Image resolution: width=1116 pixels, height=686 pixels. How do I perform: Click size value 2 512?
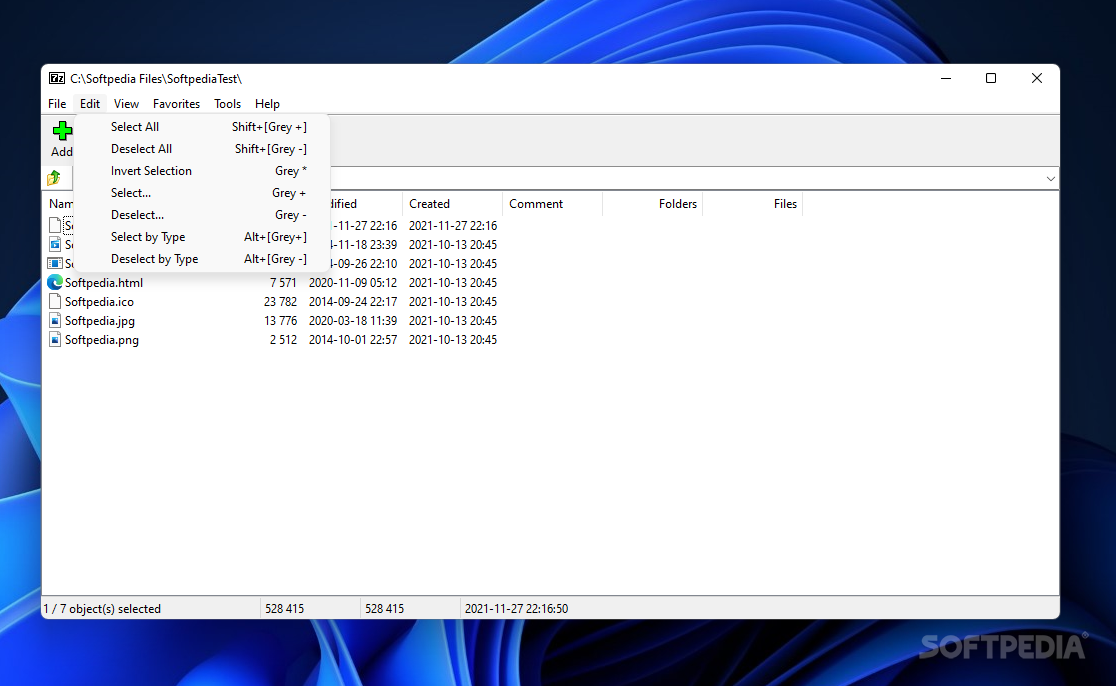point(283,340)
